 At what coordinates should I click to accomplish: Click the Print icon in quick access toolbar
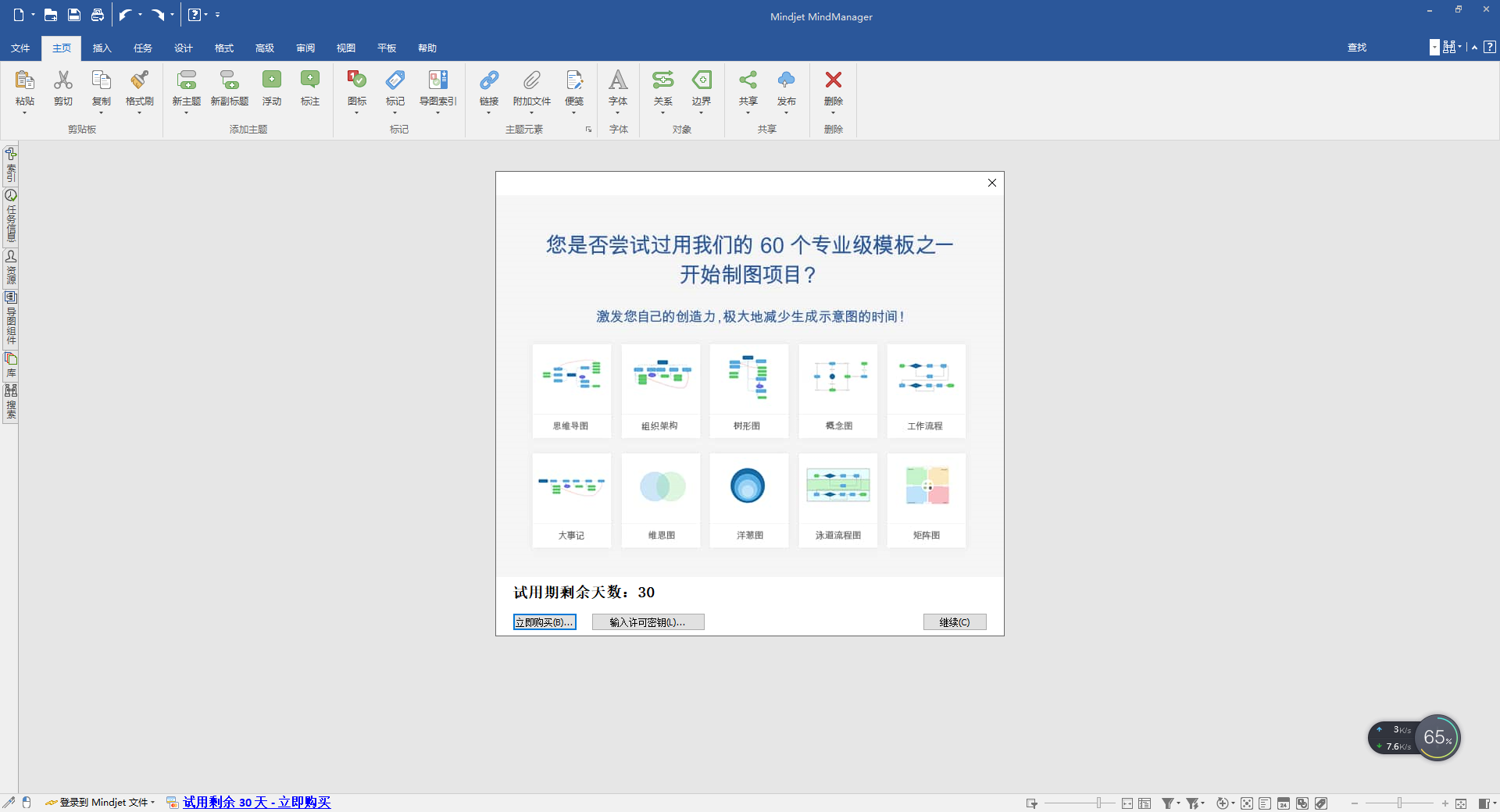(x=98, y=15)
